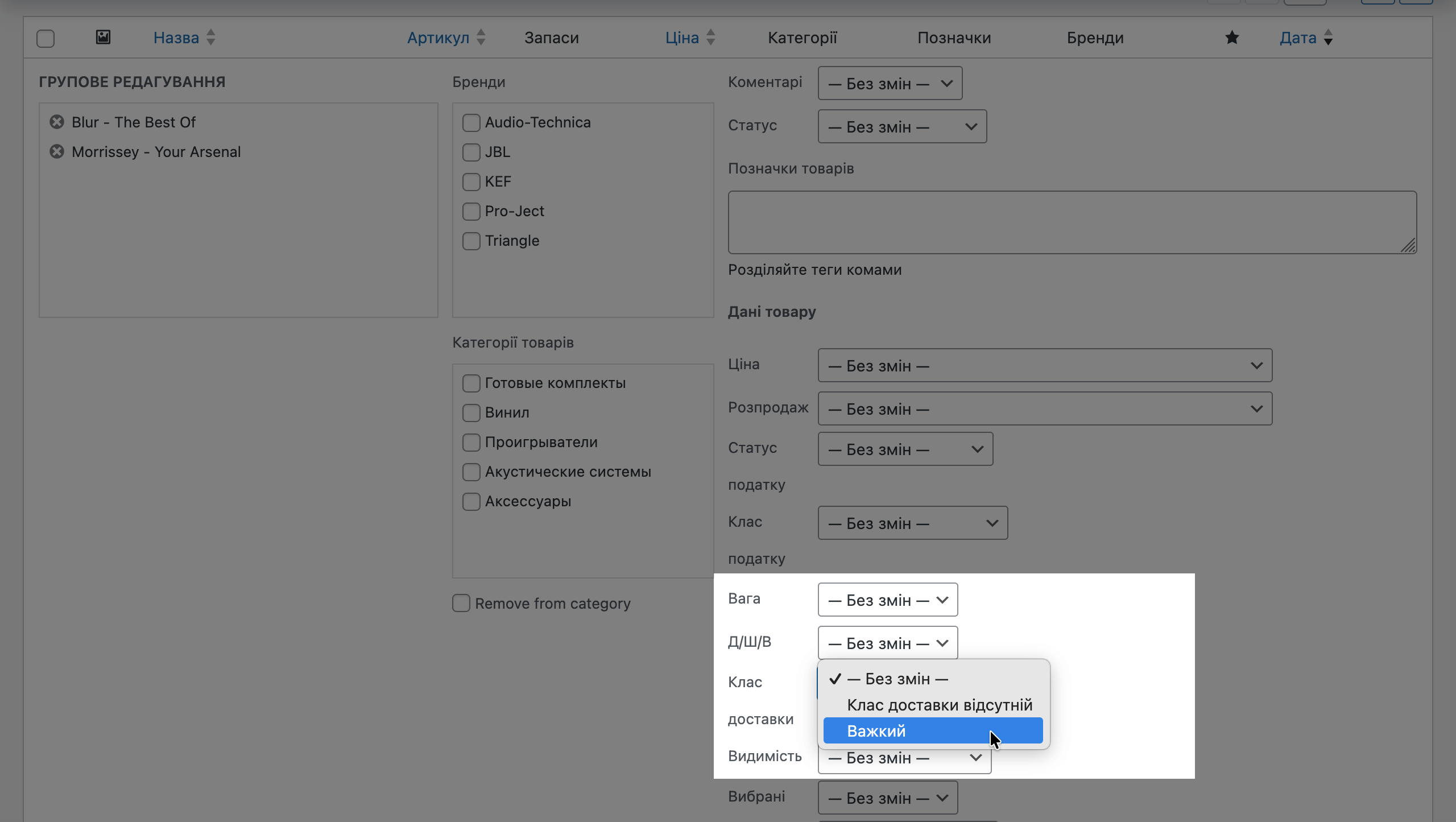The width and height of the screenshot is (1456, 822).
Task: Open the Статус податку dropdown
Action: [x=905, y=449]
